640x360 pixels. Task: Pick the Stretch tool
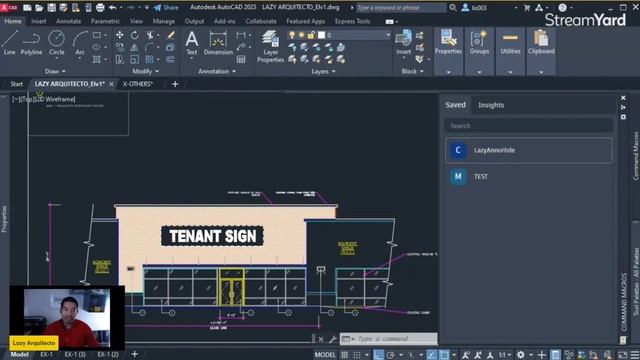tap(120, 60)
